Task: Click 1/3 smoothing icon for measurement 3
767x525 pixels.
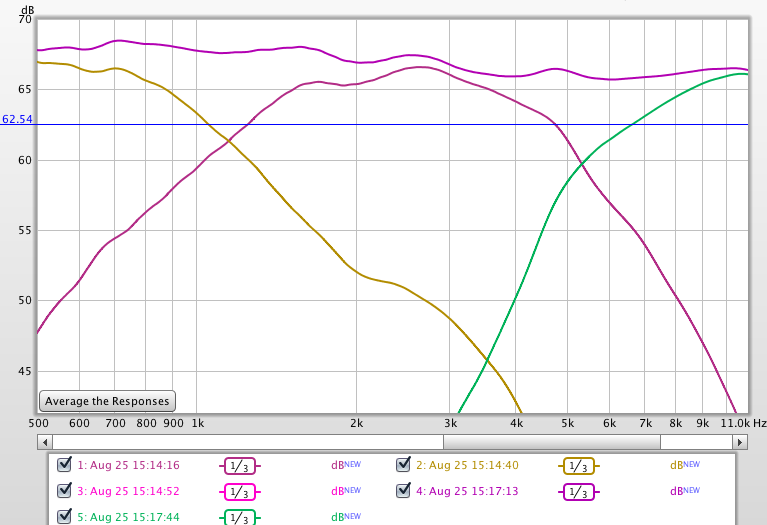Action: point(239,491)
